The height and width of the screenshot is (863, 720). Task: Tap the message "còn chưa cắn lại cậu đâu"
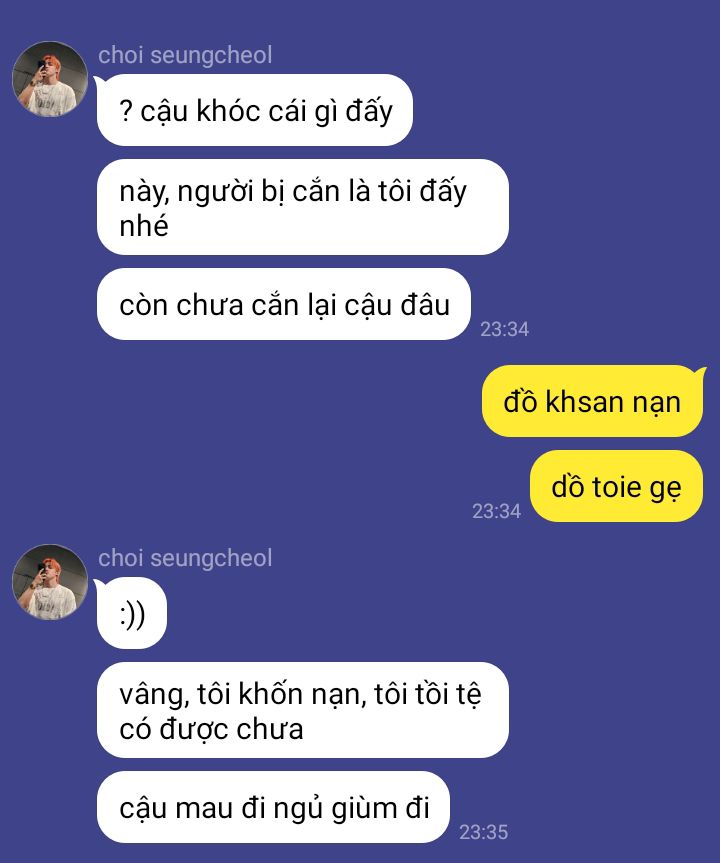tap(284, 304)
